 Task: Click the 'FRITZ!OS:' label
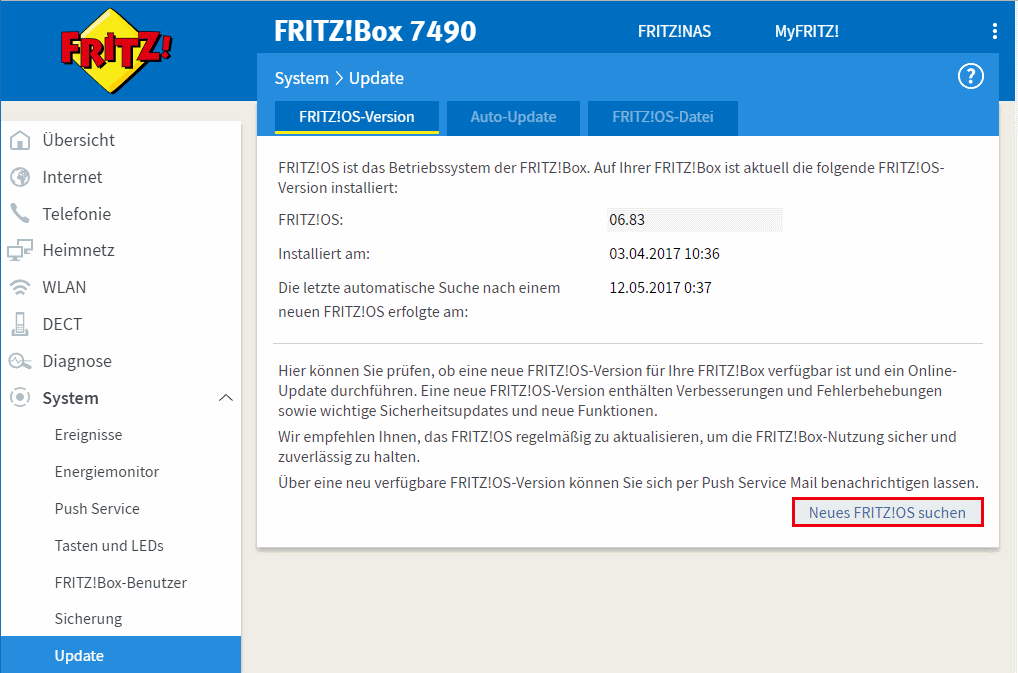[x=310, y=220]
